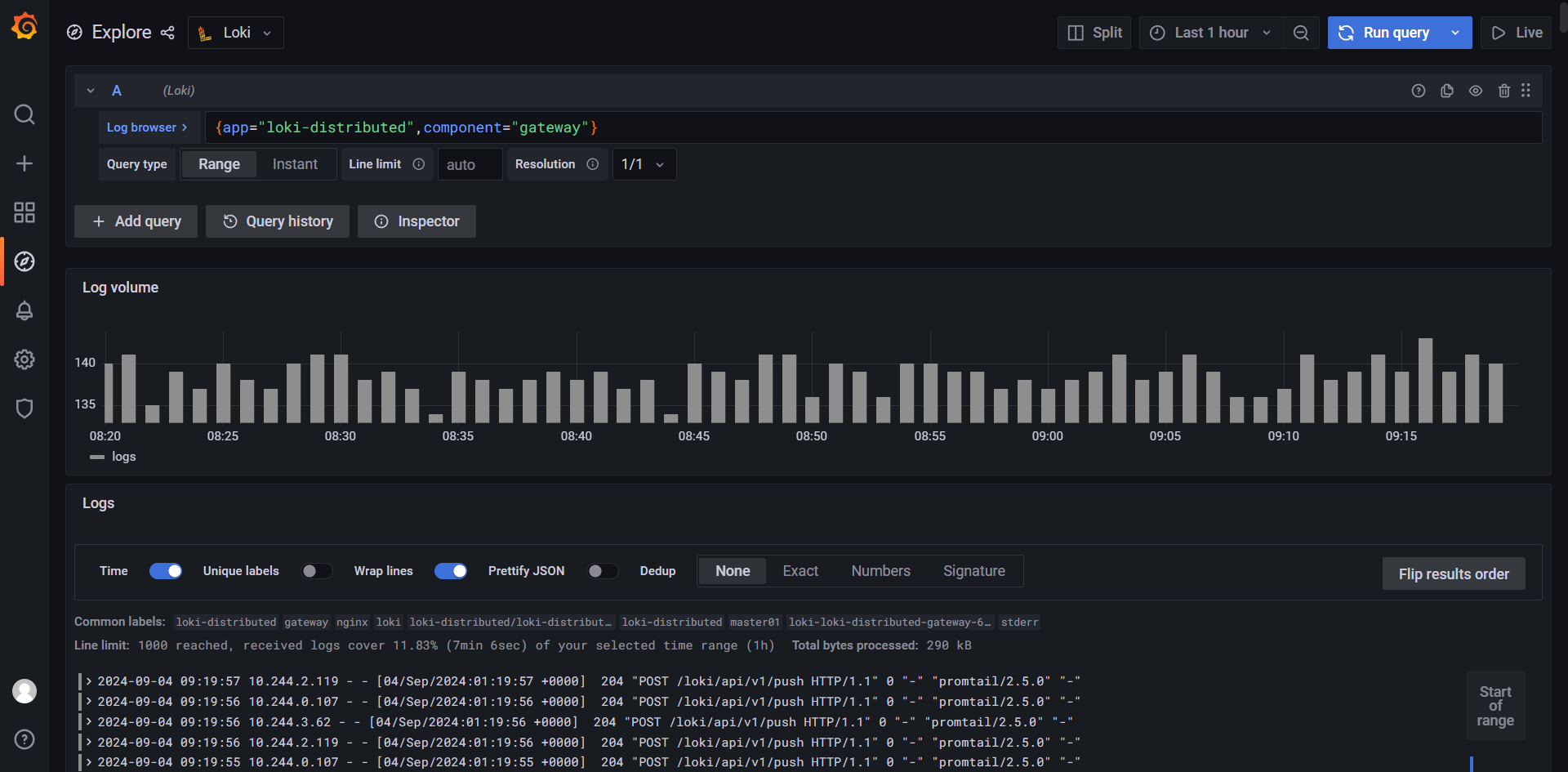This screenshot has height=772, width=1568.
Task: Enable the Unique labels switch
Action: coord(317,571)
